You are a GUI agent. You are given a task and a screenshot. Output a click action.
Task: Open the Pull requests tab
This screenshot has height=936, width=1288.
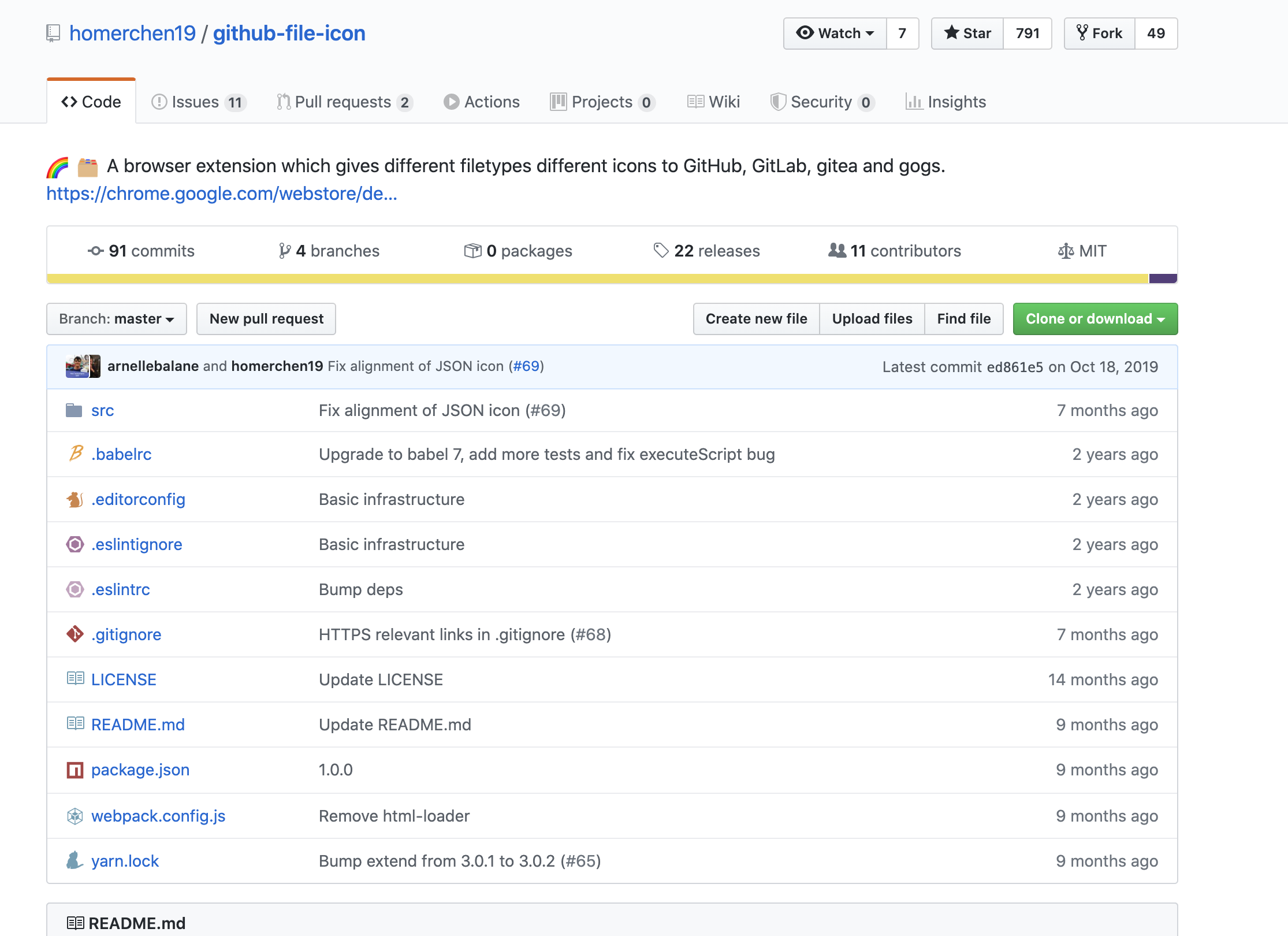tap(344, 102)
